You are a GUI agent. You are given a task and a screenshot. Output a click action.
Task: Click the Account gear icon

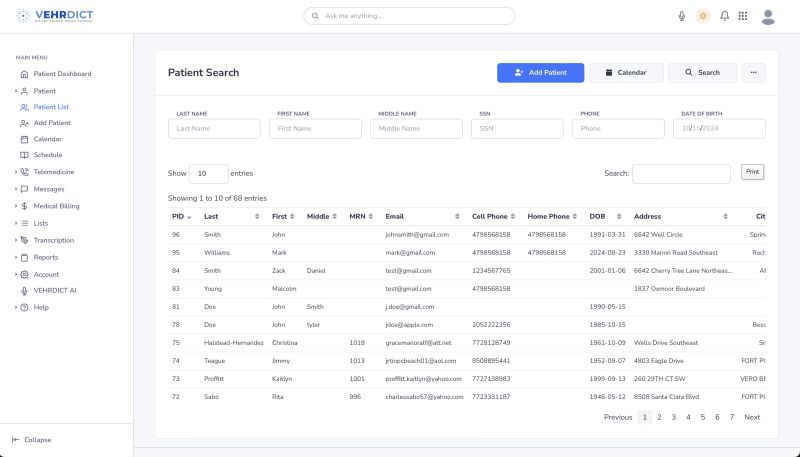point(24,274)
